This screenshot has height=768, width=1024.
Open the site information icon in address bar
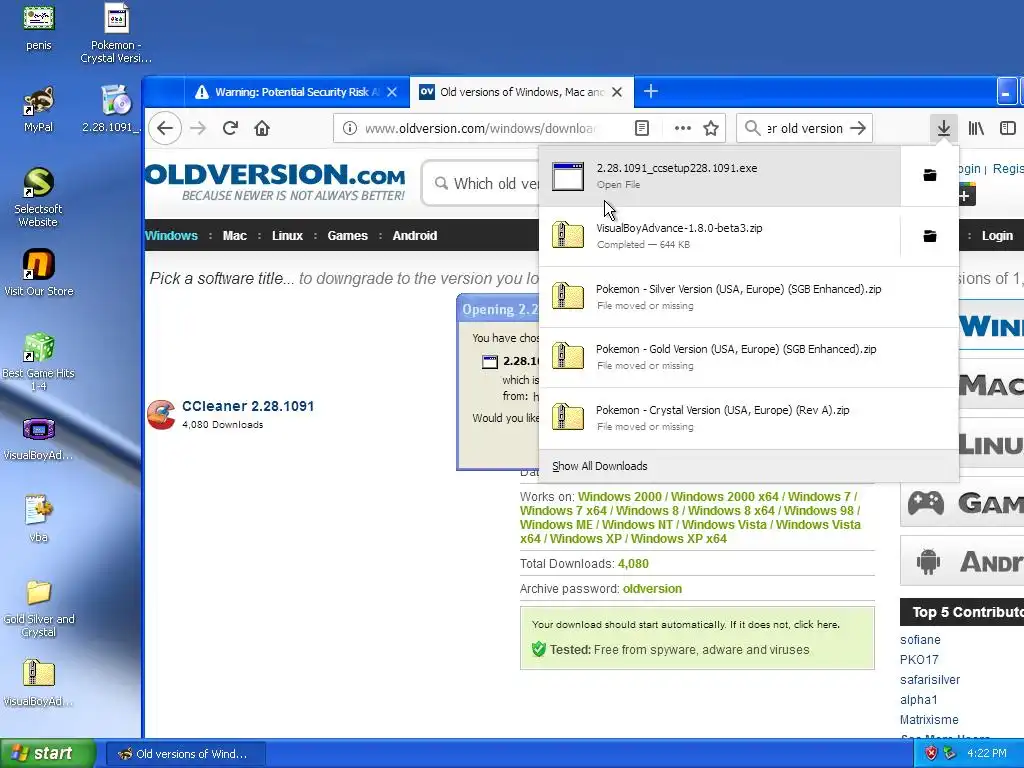click(x=350, y=128)
